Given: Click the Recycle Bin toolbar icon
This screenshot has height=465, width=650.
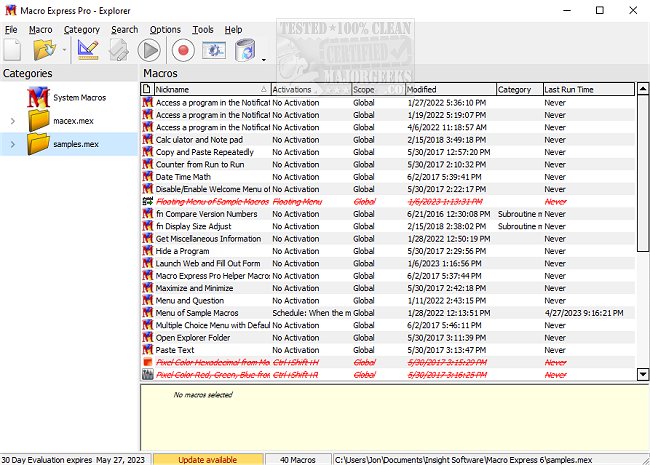Looking at the screenshot, I should tap(245, 50).
